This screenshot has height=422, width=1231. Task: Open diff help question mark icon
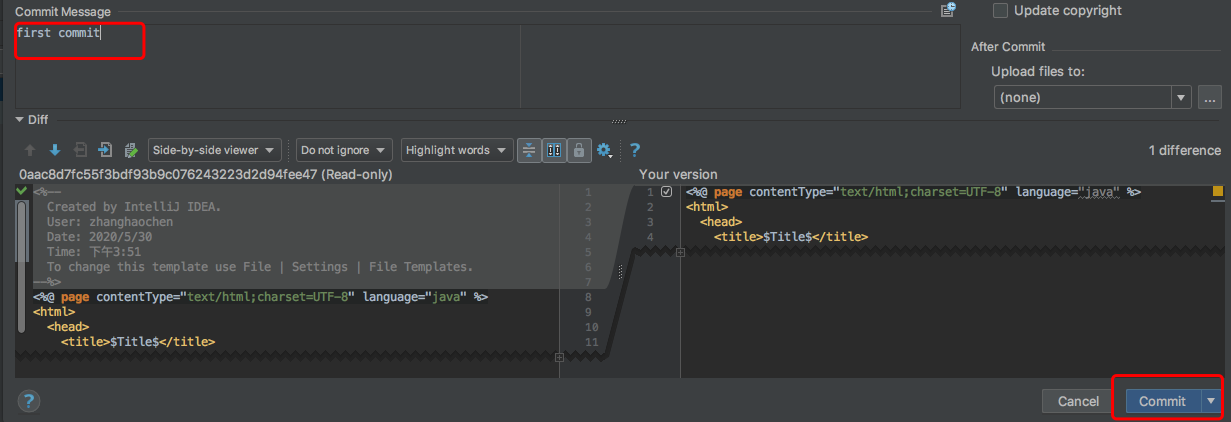[635, 150]
